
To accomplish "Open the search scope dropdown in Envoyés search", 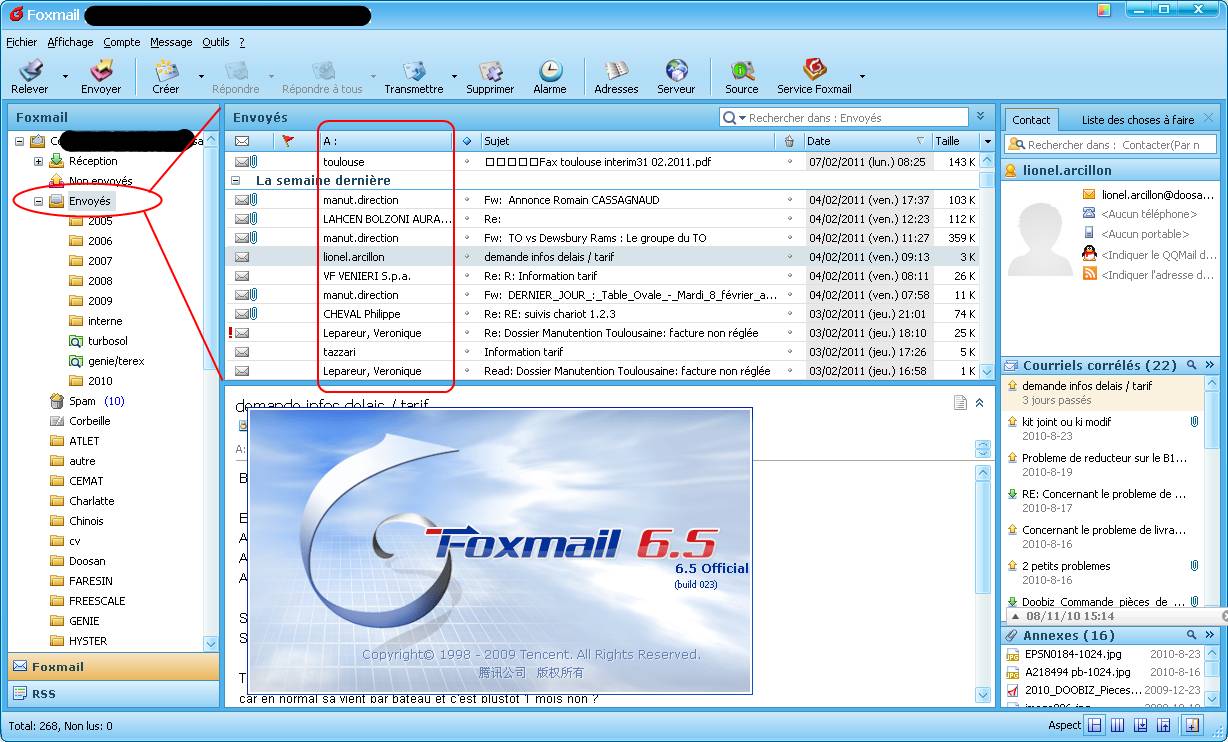I will tap(743, 118).
